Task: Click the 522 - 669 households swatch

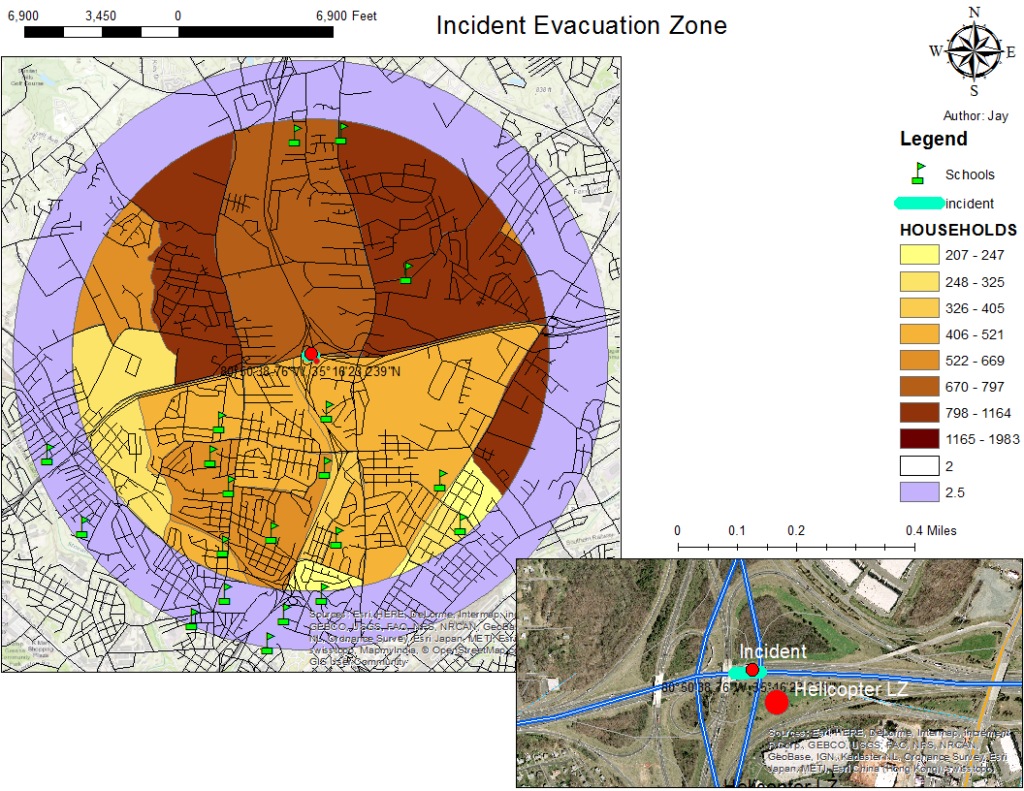Action: (x=920, y=360)
